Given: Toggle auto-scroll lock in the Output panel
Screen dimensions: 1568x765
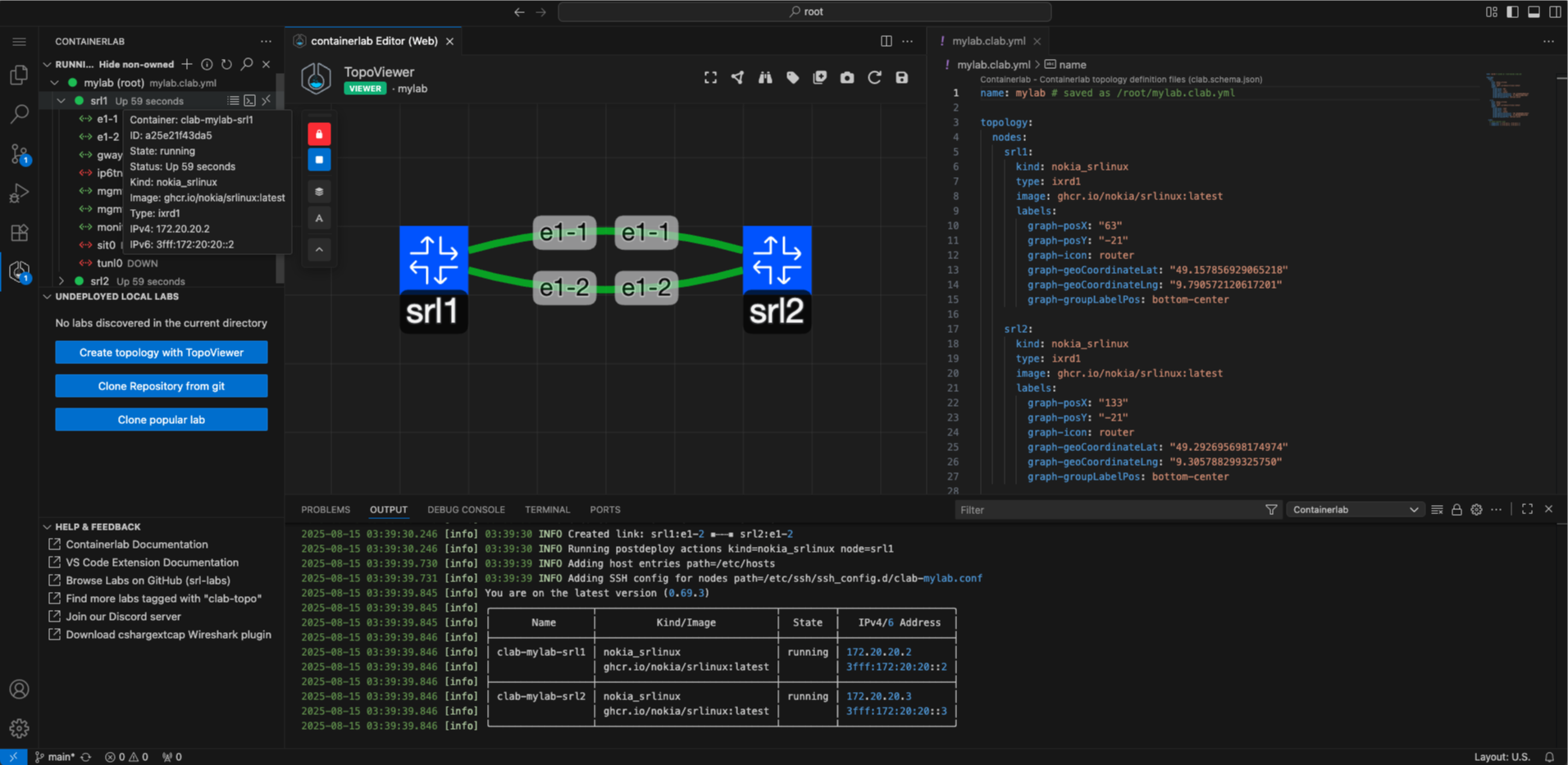Looking at the screenshot, I should (1456, 509).
